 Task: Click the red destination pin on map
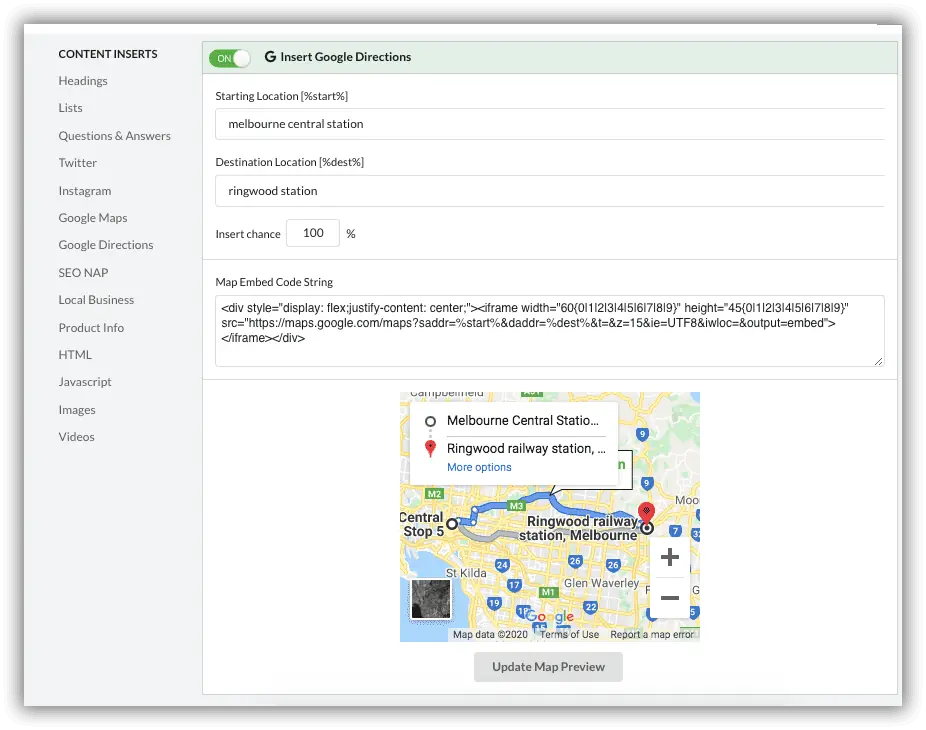click(647, 512)
